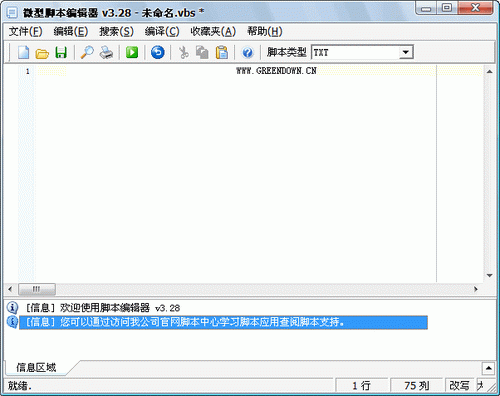Click the blue Undo arrow icon
The image size is (500, 396).
(158, 52)
